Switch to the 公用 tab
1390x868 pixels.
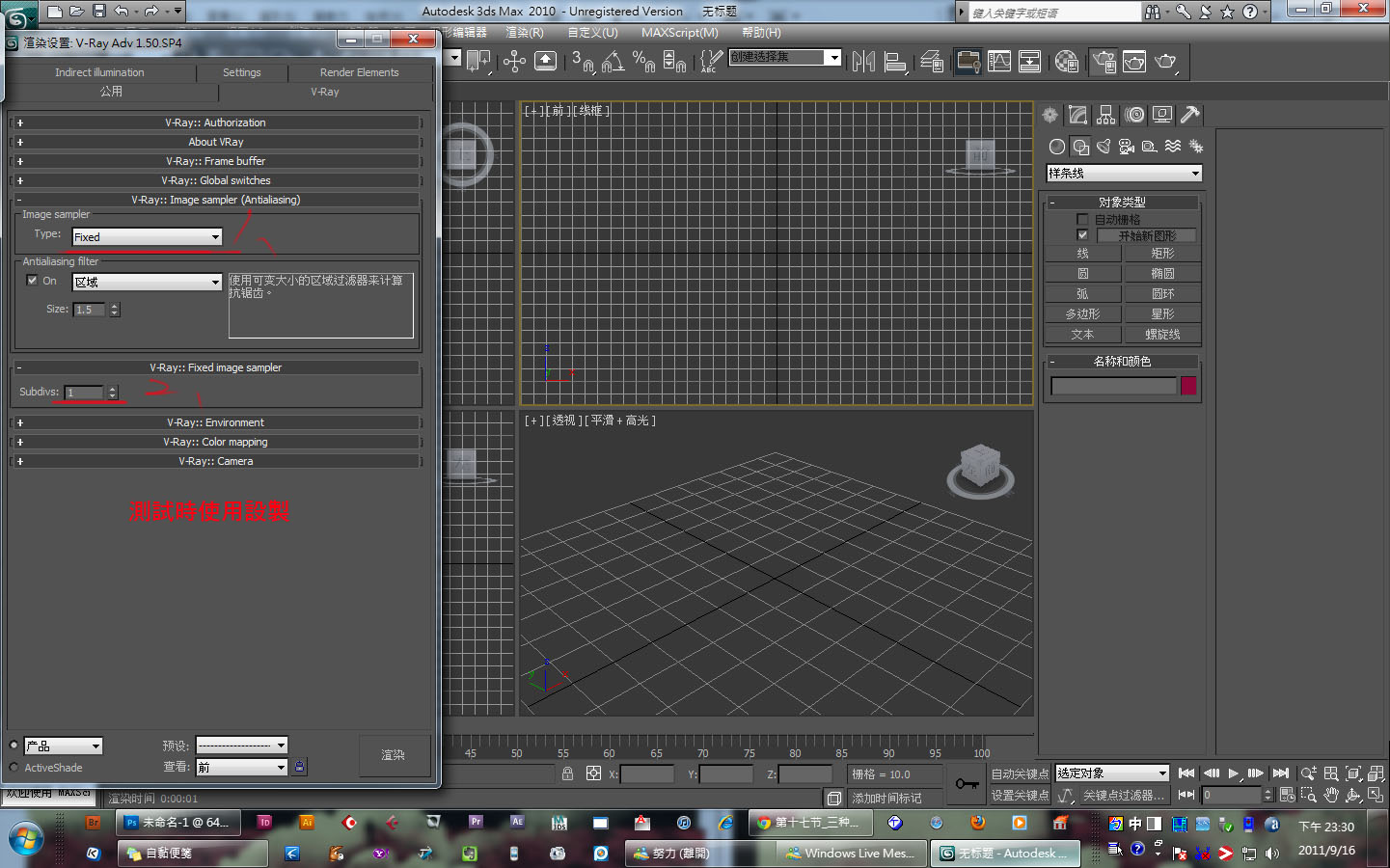[x=111, y=92]
